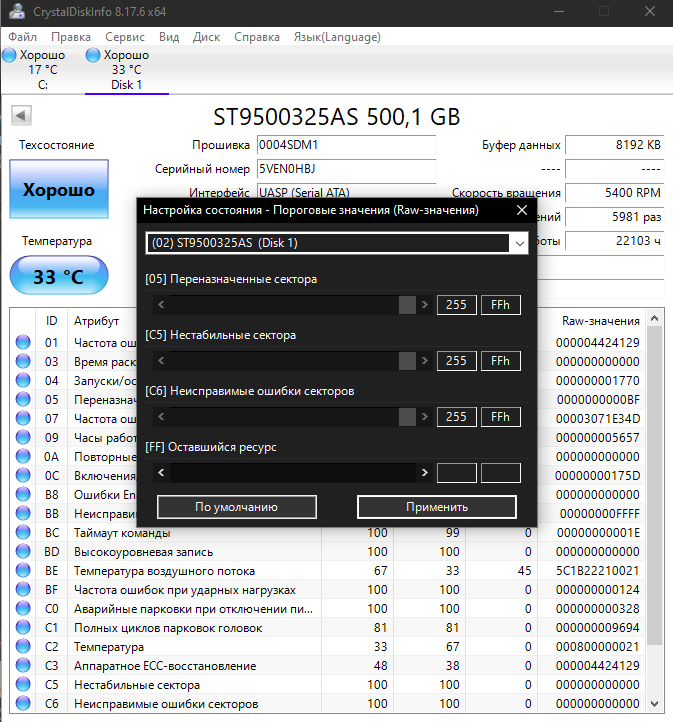
Task: Open the Вид menu
Action: (x=169, y=37)
